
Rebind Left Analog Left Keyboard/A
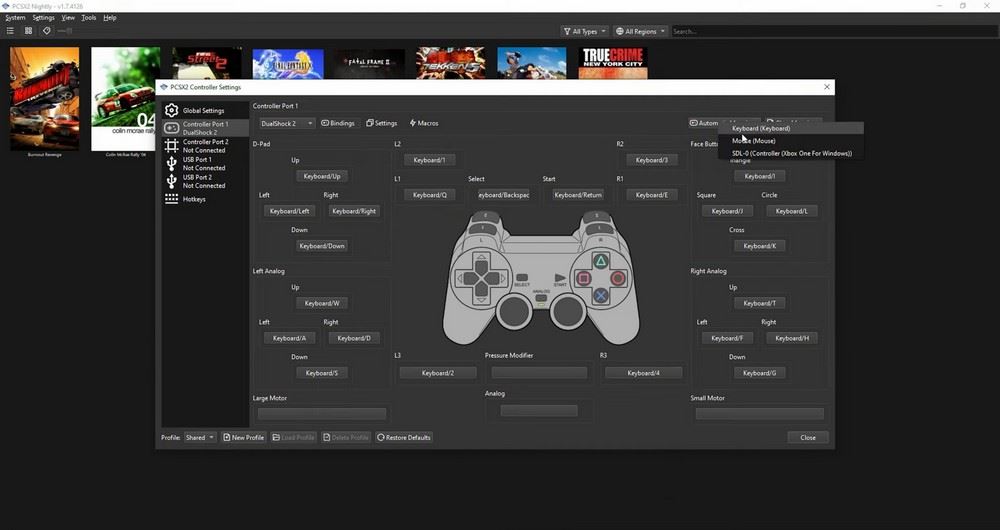click(290, 338)
